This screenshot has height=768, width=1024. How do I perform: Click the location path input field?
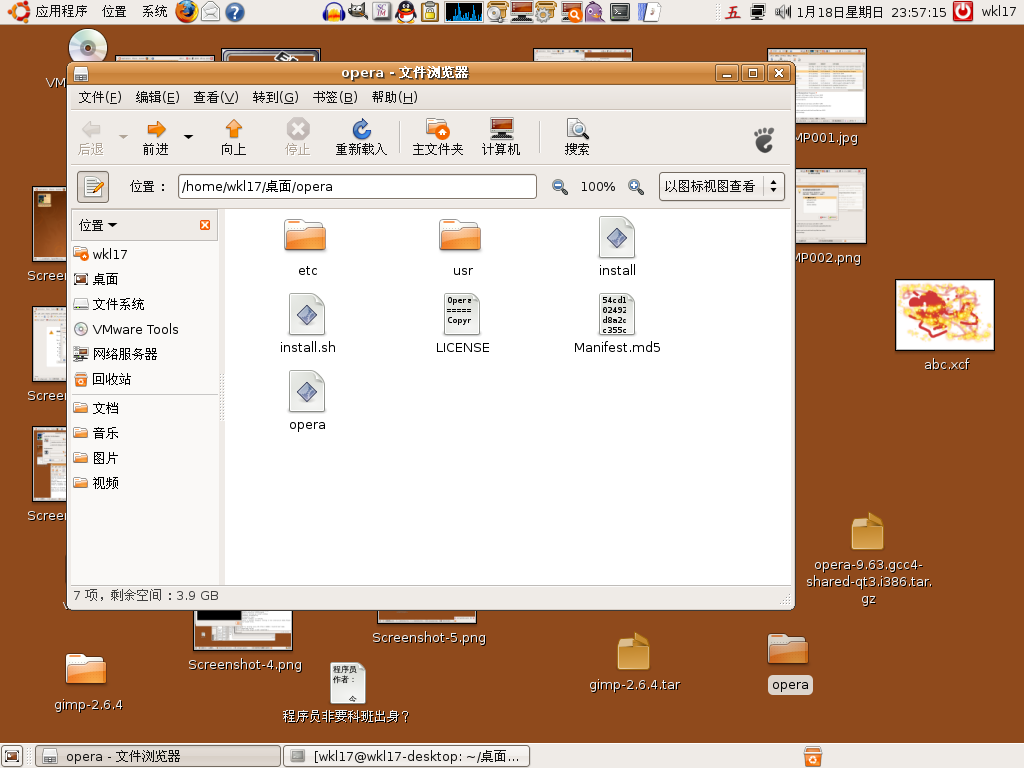357,187
